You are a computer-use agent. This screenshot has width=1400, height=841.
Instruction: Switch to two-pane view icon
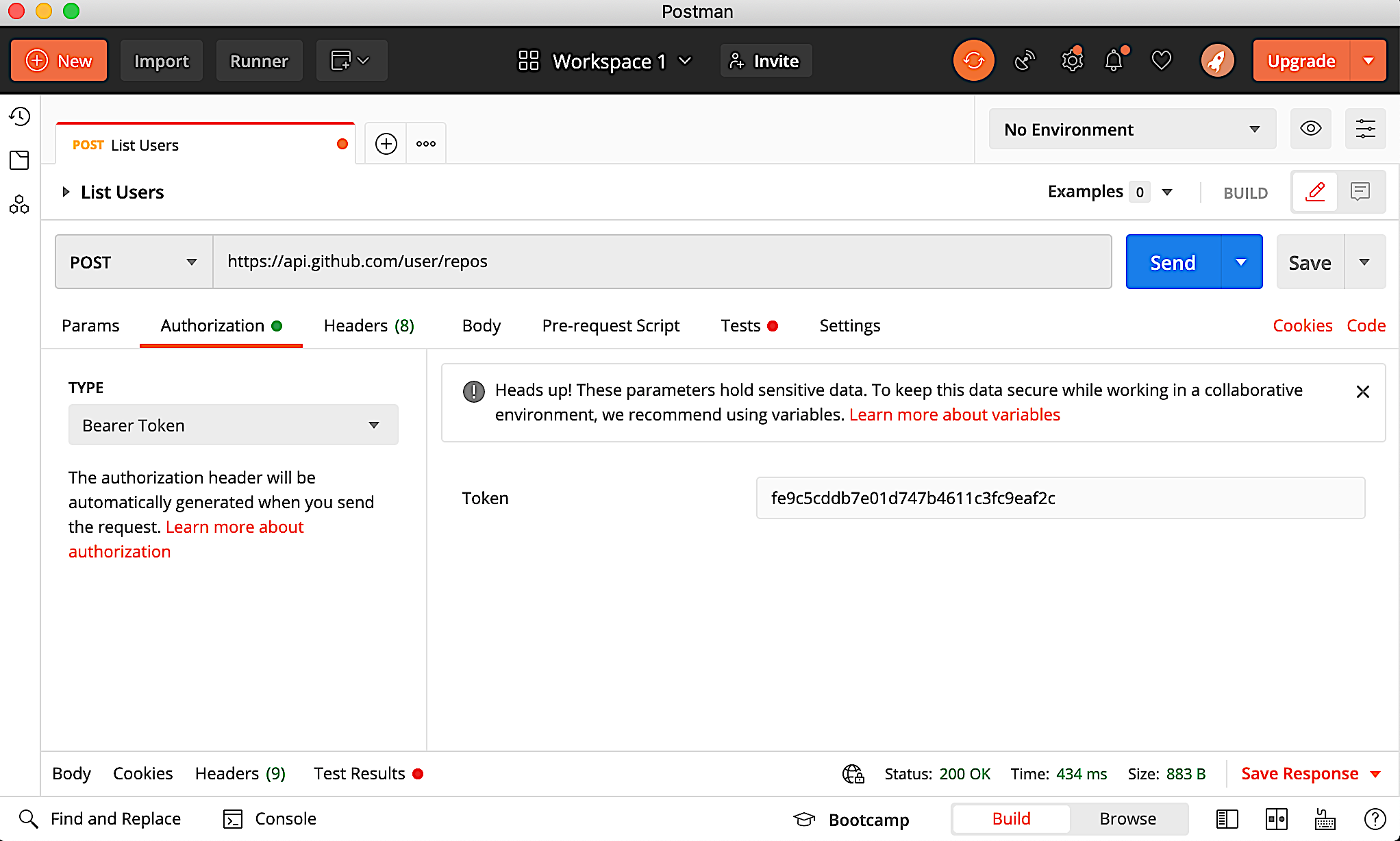click(1277, 819)
